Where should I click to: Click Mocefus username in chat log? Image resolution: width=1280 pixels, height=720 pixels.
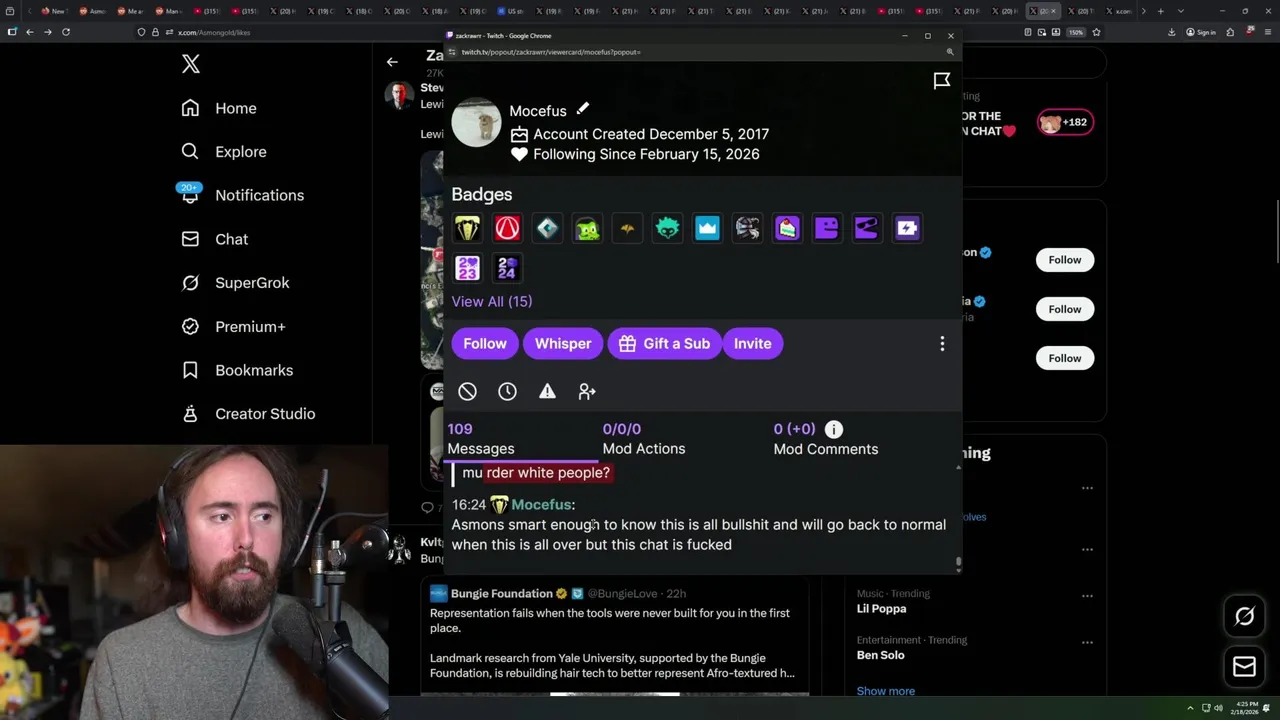pos(541,505)
